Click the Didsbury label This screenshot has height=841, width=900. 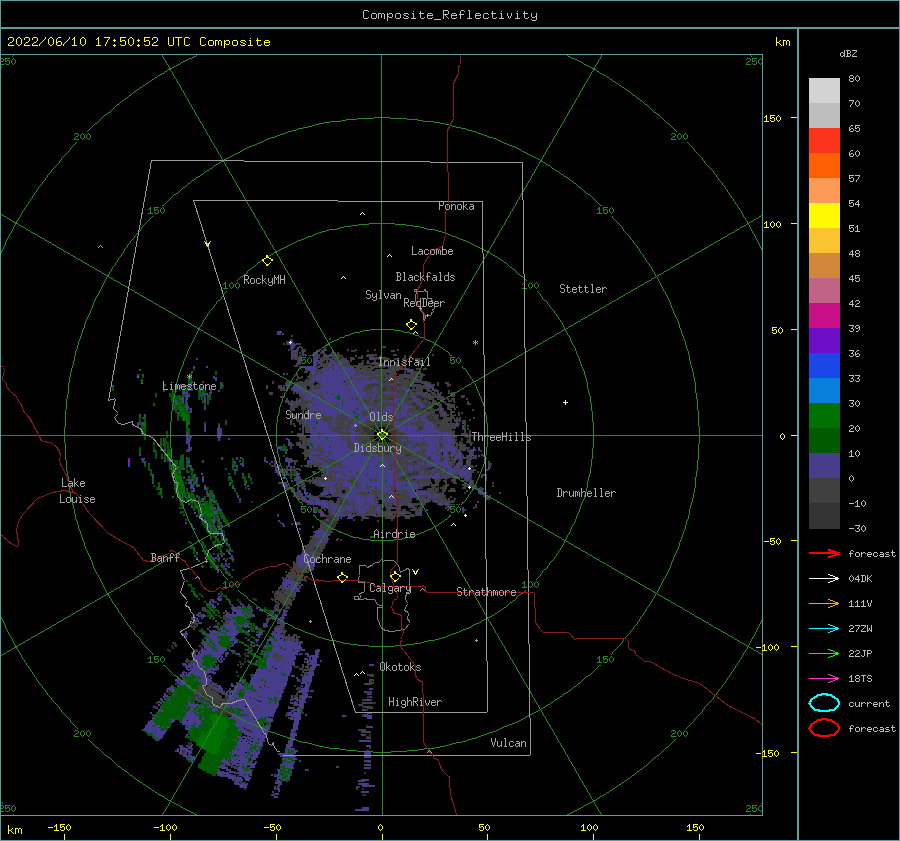[377, 448]
